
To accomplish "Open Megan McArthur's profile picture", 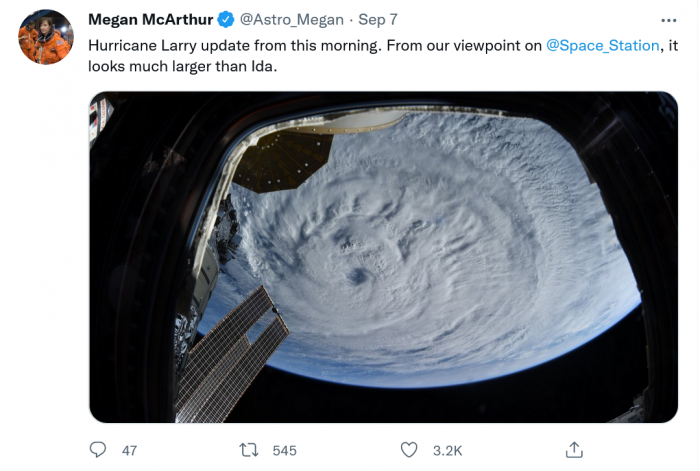I will pos(46,37).
